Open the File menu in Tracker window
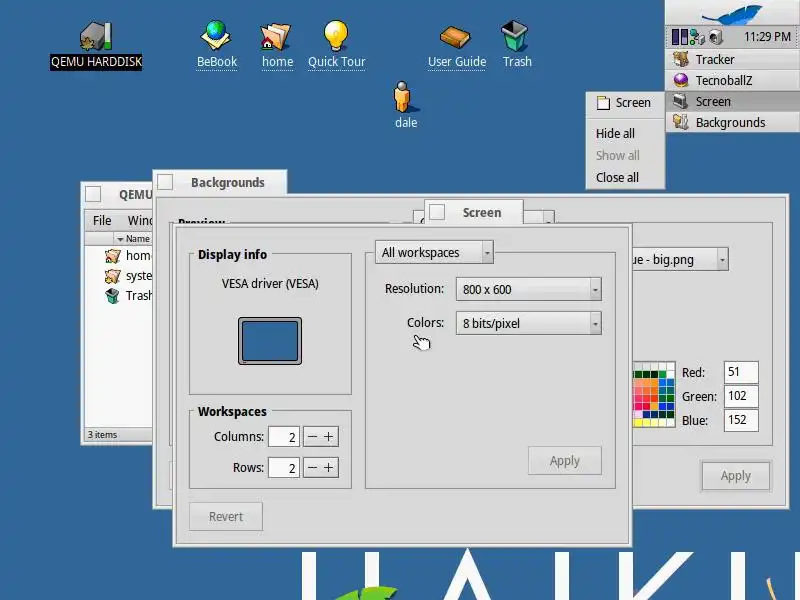The height and width of the screenshot is (600, 800). 102,220
